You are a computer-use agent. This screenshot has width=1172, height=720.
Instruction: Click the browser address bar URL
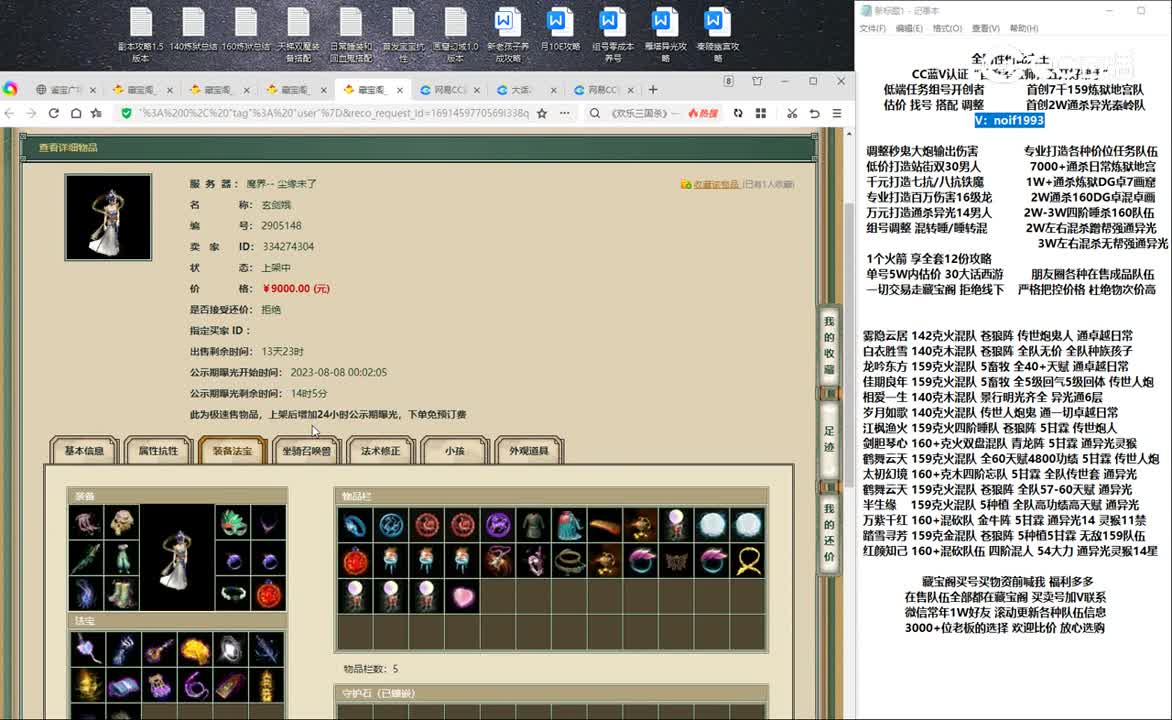[x=334, y=113]
